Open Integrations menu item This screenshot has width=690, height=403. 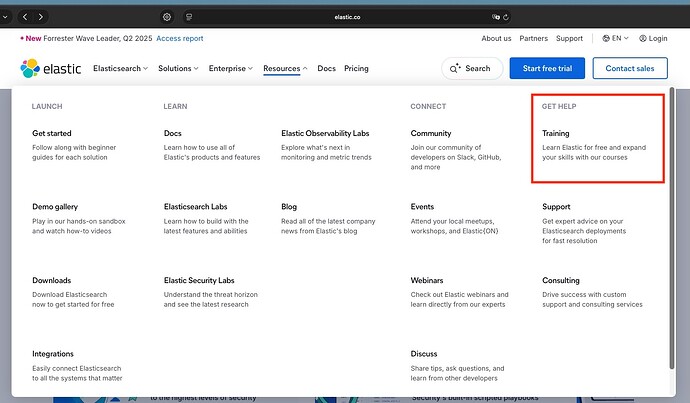[53, 354]
